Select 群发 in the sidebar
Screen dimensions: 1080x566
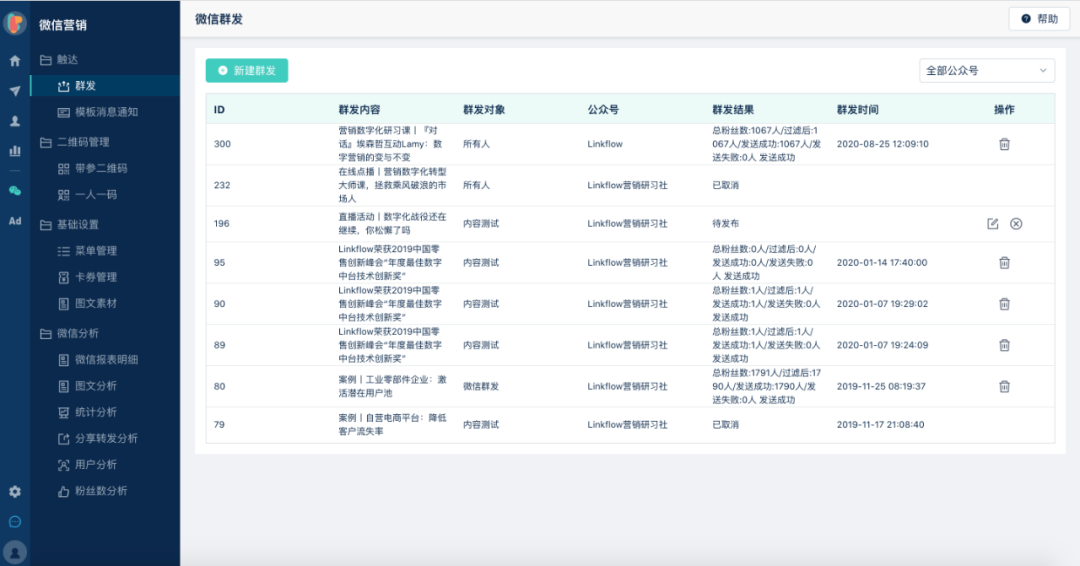[105, 86]
